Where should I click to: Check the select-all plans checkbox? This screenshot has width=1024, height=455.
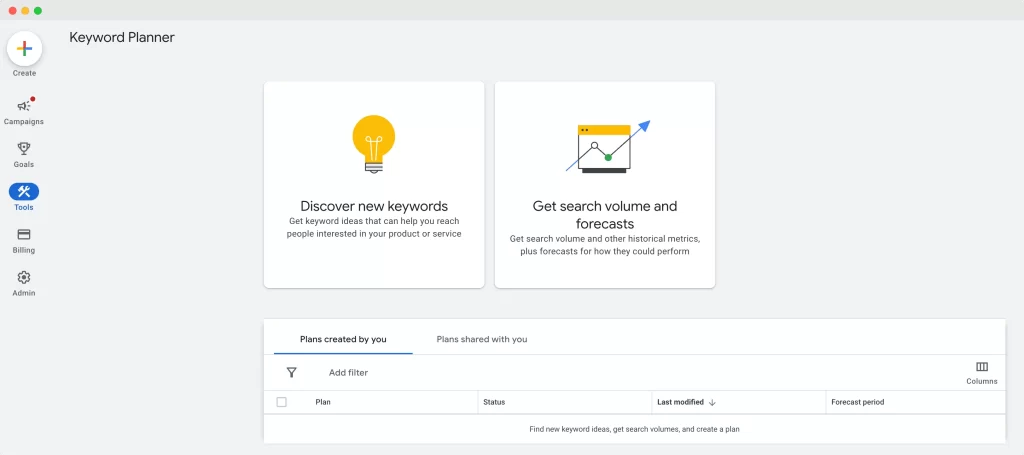281,402
